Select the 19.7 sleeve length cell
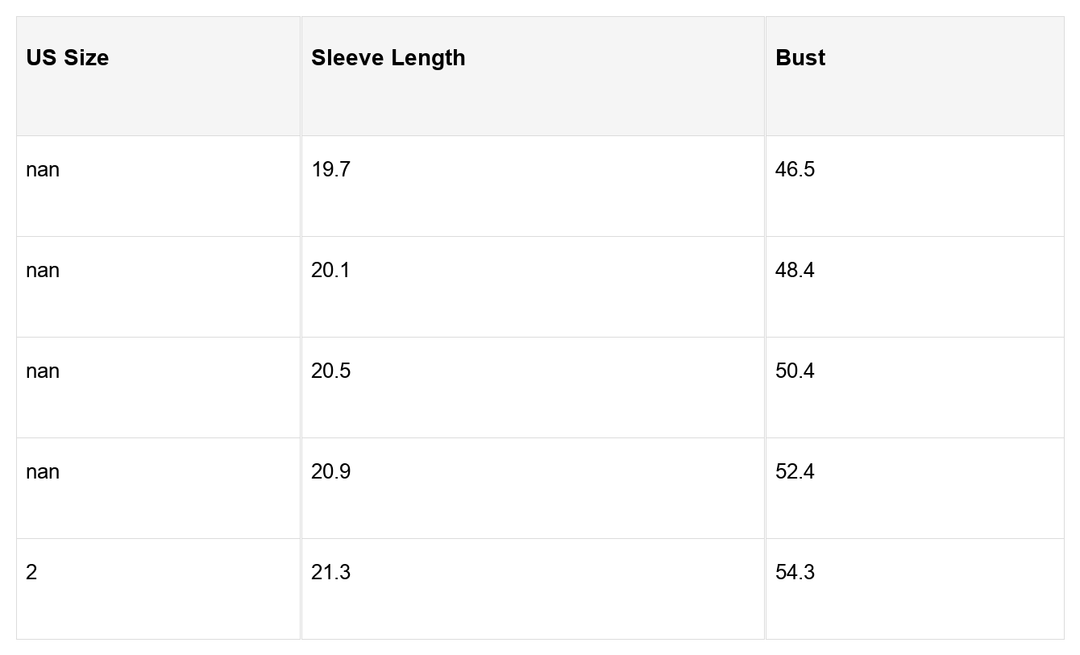1080x655 pixels. pos(331,170)
